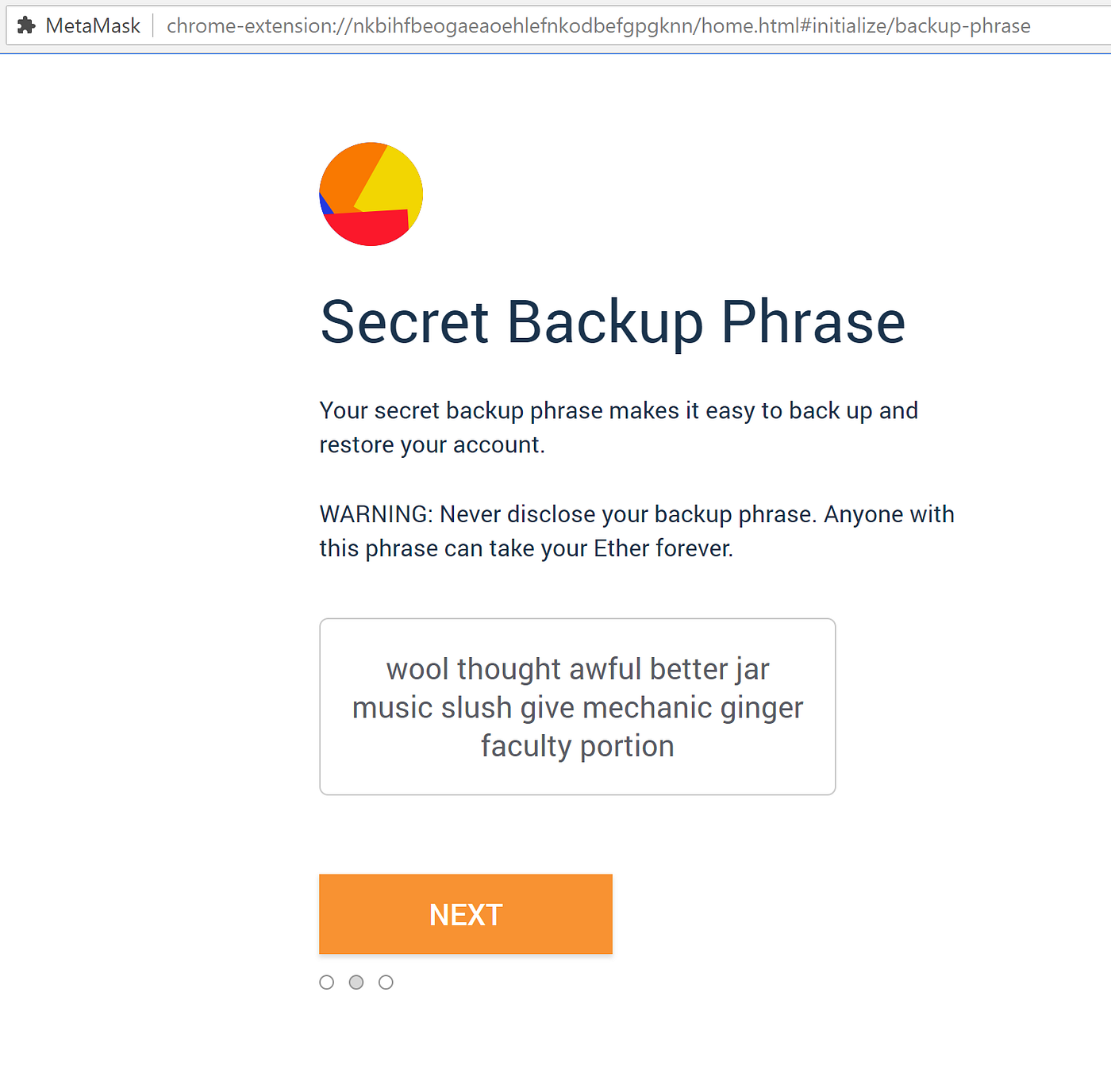Select the MetaMask label in the toolbar
Image resolution: width=1111 pixels, height=1092 pixels.
click(94, 25)
